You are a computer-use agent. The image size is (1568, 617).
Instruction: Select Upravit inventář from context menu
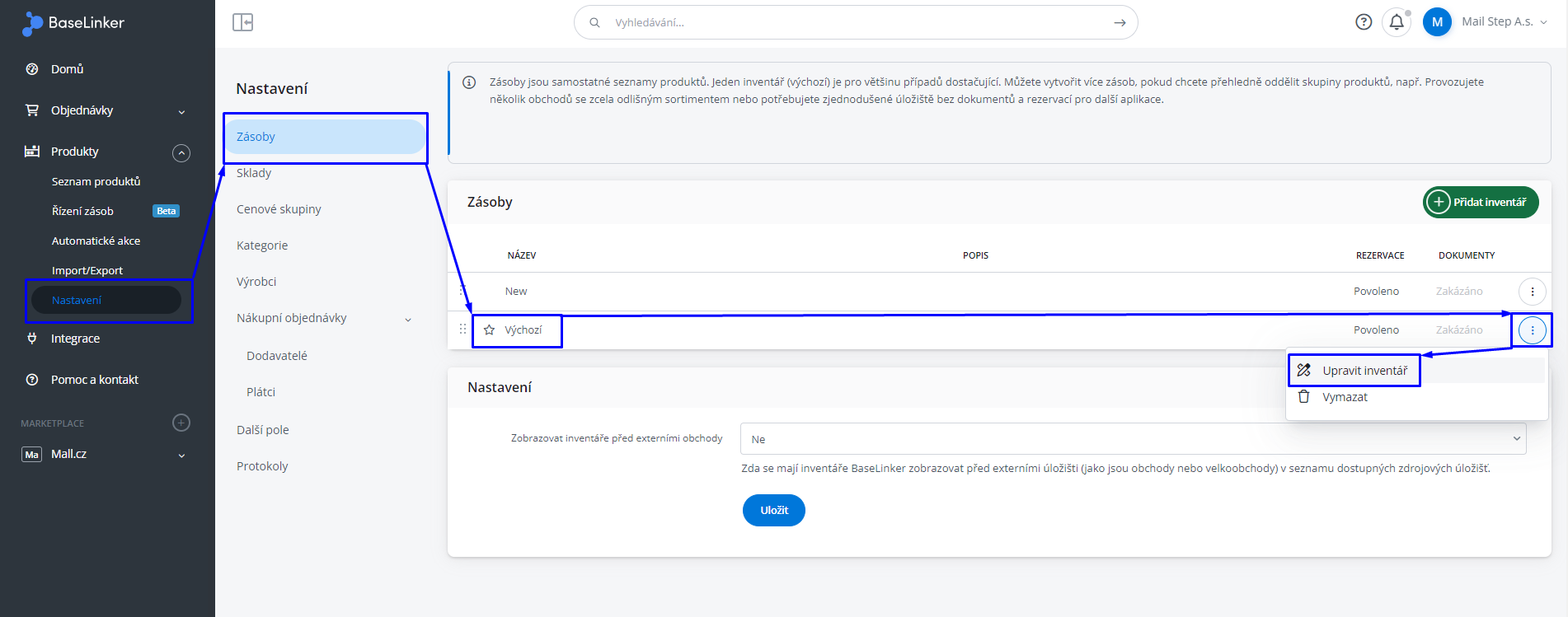(1364, 371)
